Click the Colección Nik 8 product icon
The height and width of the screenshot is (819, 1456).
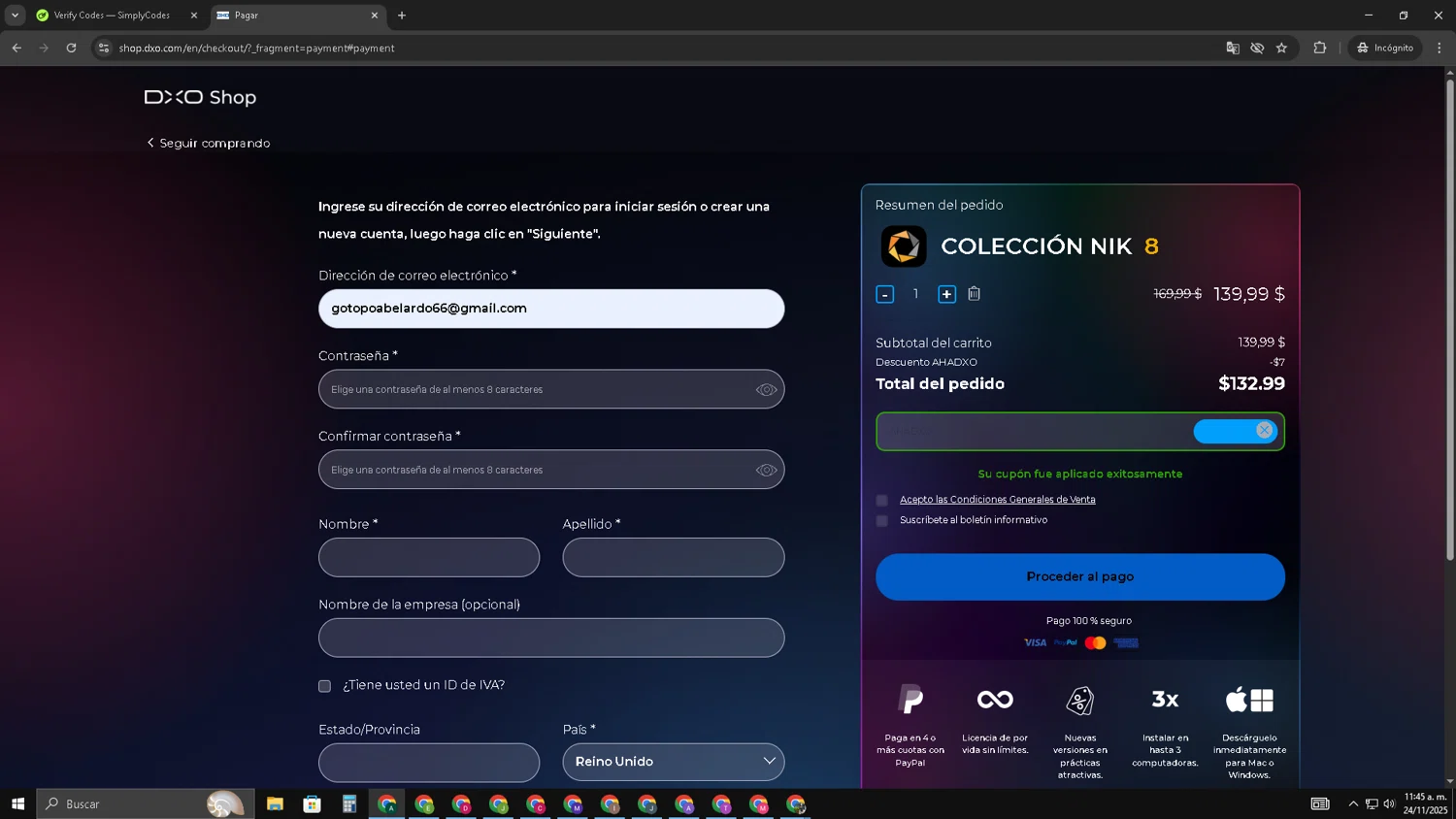[904, 246]
